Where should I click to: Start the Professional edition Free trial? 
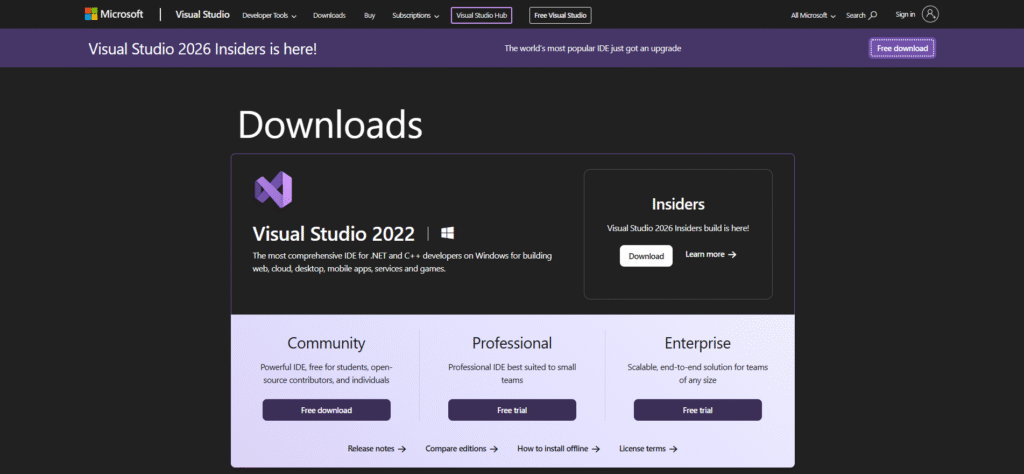click(512, 410)
